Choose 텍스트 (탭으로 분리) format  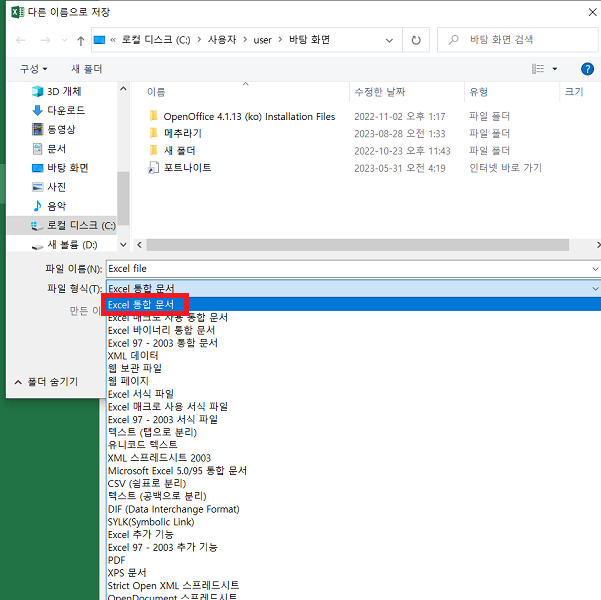(x=152, y=432)
